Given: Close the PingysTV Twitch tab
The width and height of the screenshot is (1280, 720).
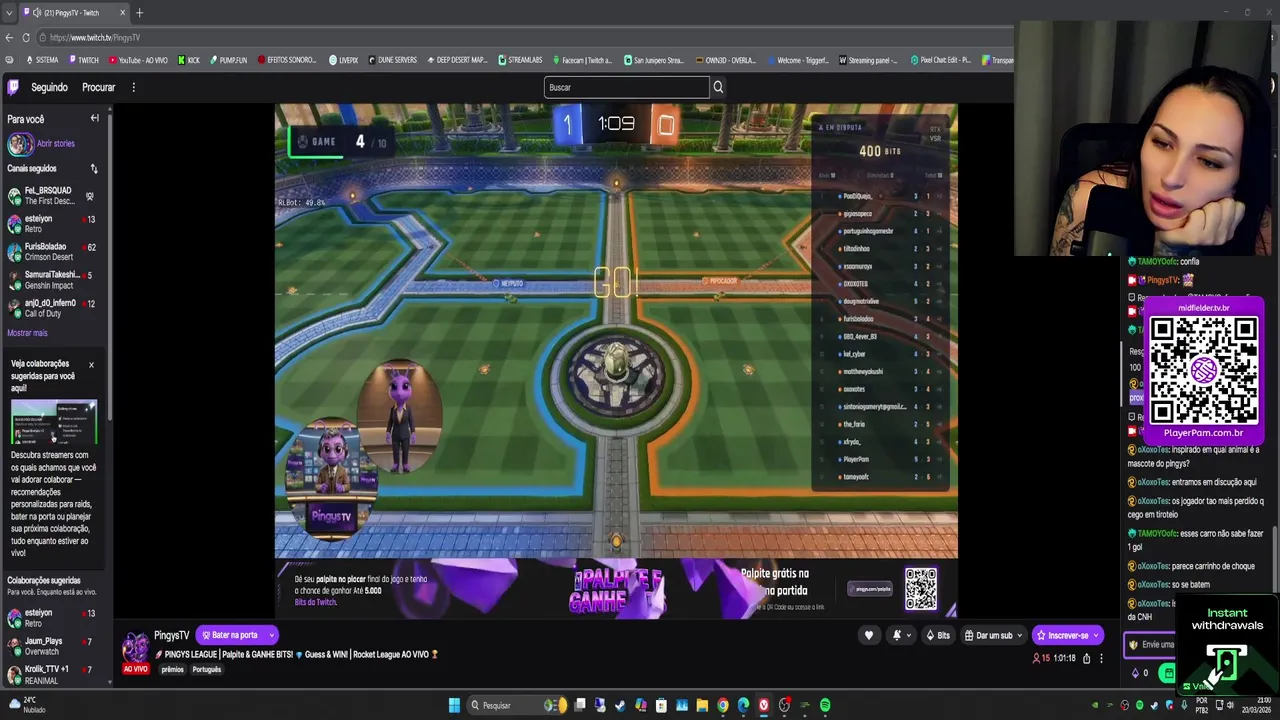Looking at the screenshot, I should pos(123,13).
